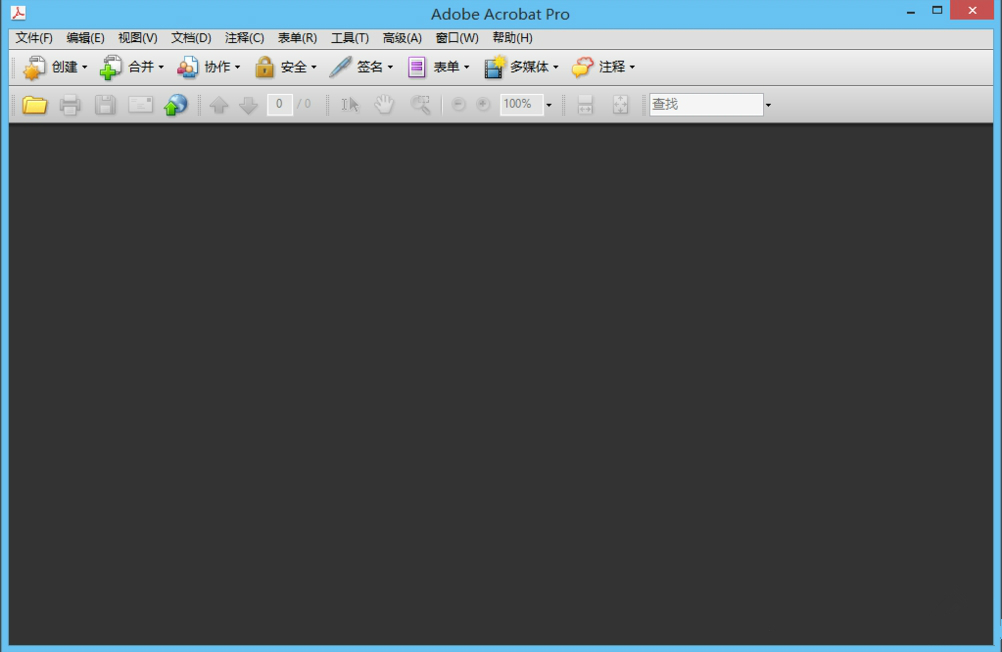The height and width of the screenshot is (652, 1002).
Task: Open the 编辑(E) menu
Action: click(x=85, y=38)
